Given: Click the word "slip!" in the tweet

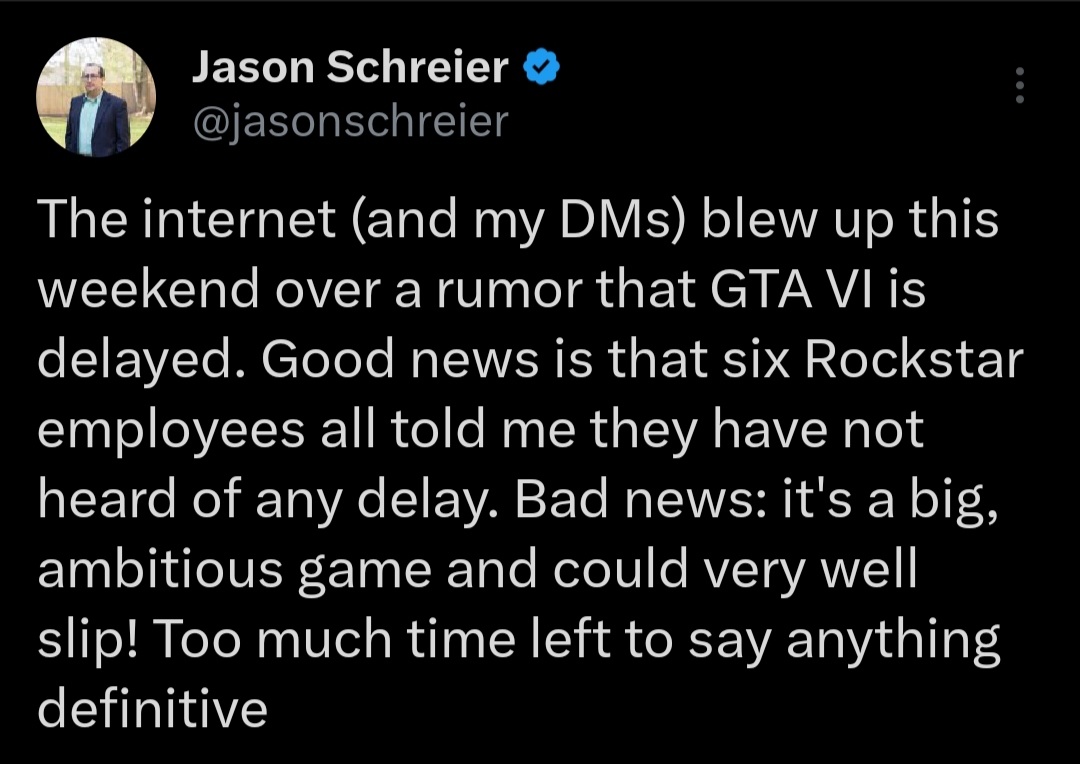Looking at the screenshot, I should pyautogui.click(x=90, y=641).
